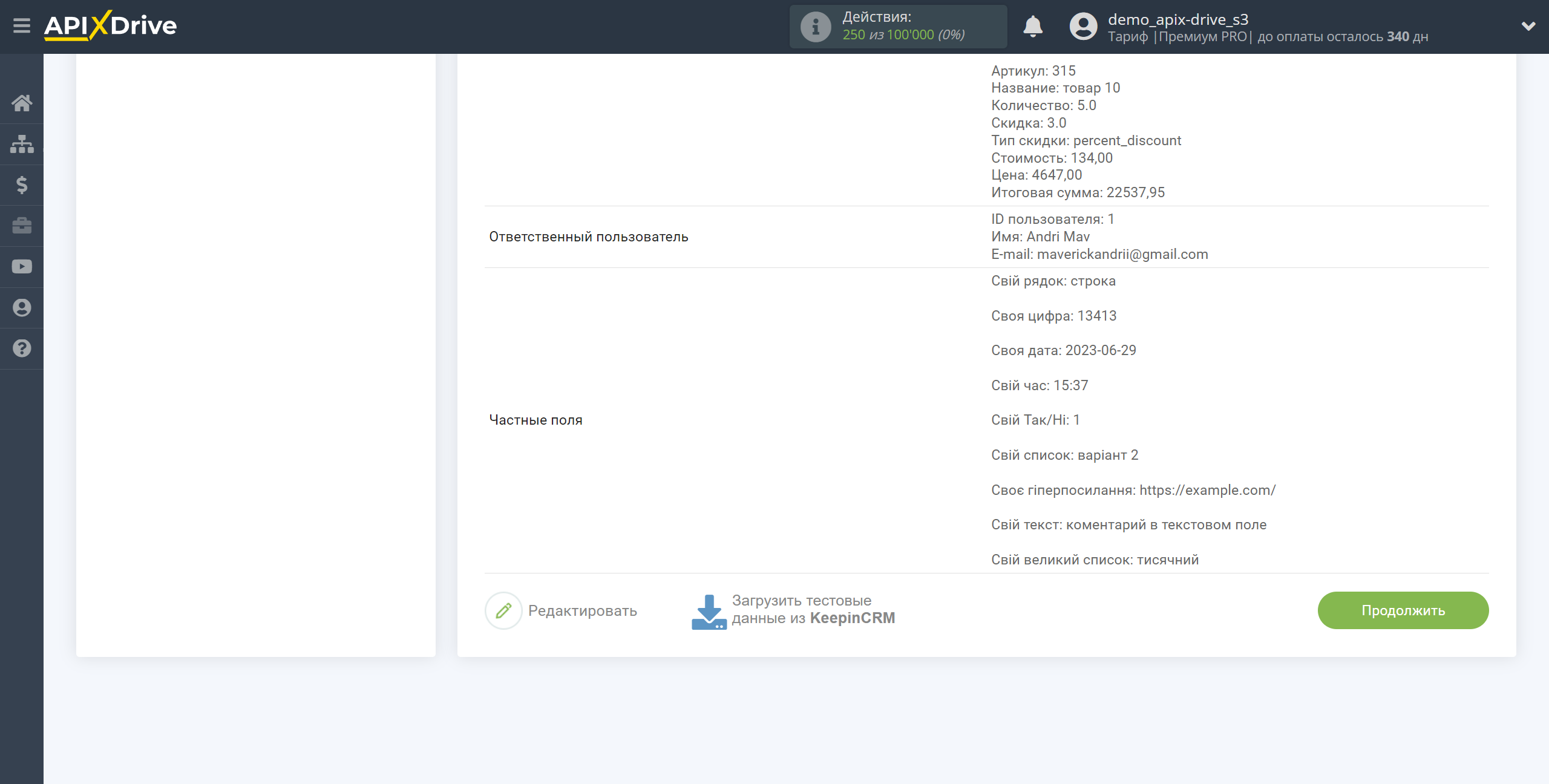
Task: Click the https://example.com/ hyperlink value
Action: point(1208,490)
